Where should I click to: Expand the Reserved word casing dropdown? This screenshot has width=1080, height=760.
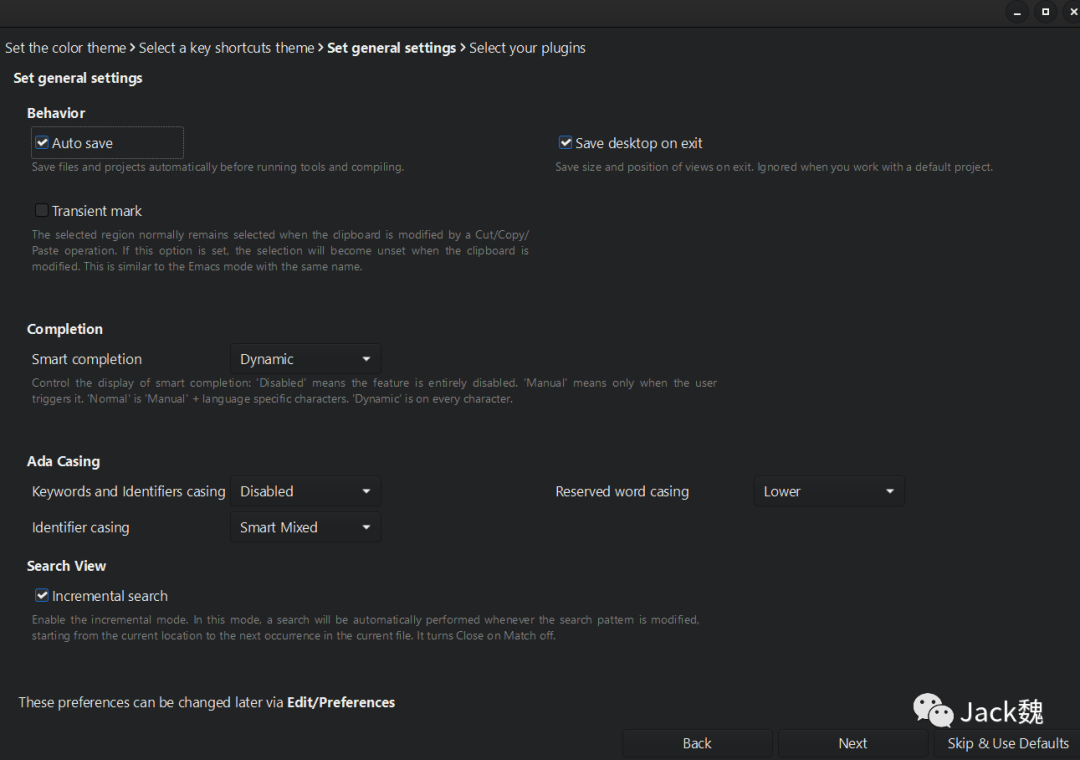(828, 492)
